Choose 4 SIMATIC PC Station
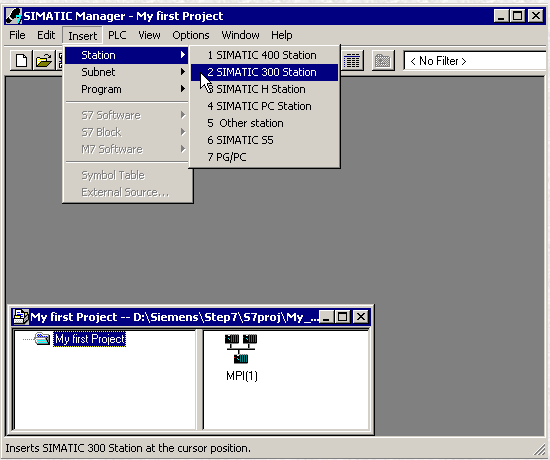 [264, 106]
